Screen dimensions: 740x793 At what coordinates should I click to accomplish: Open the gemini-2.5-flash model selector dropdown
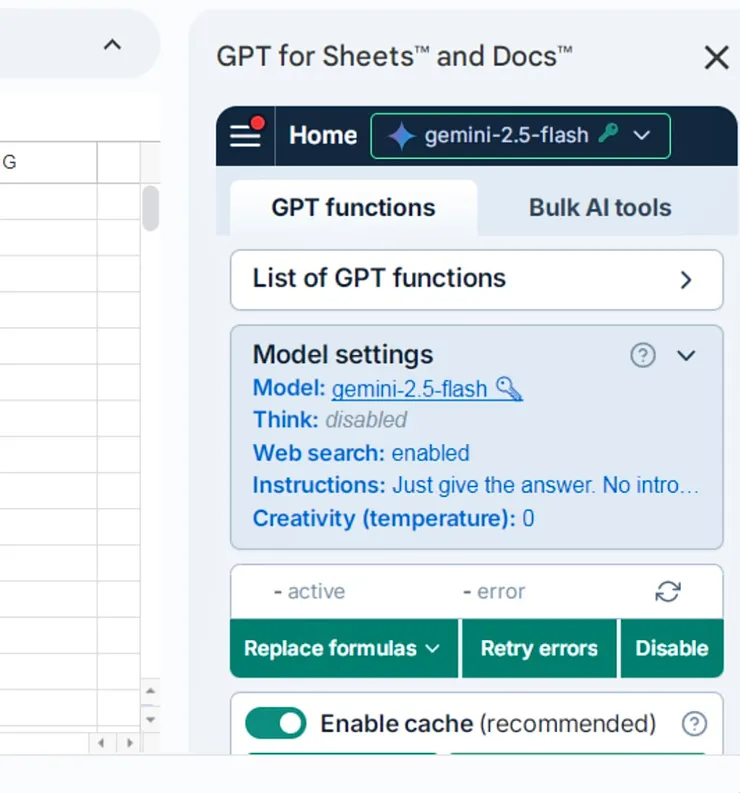click(x=520, y=136)
